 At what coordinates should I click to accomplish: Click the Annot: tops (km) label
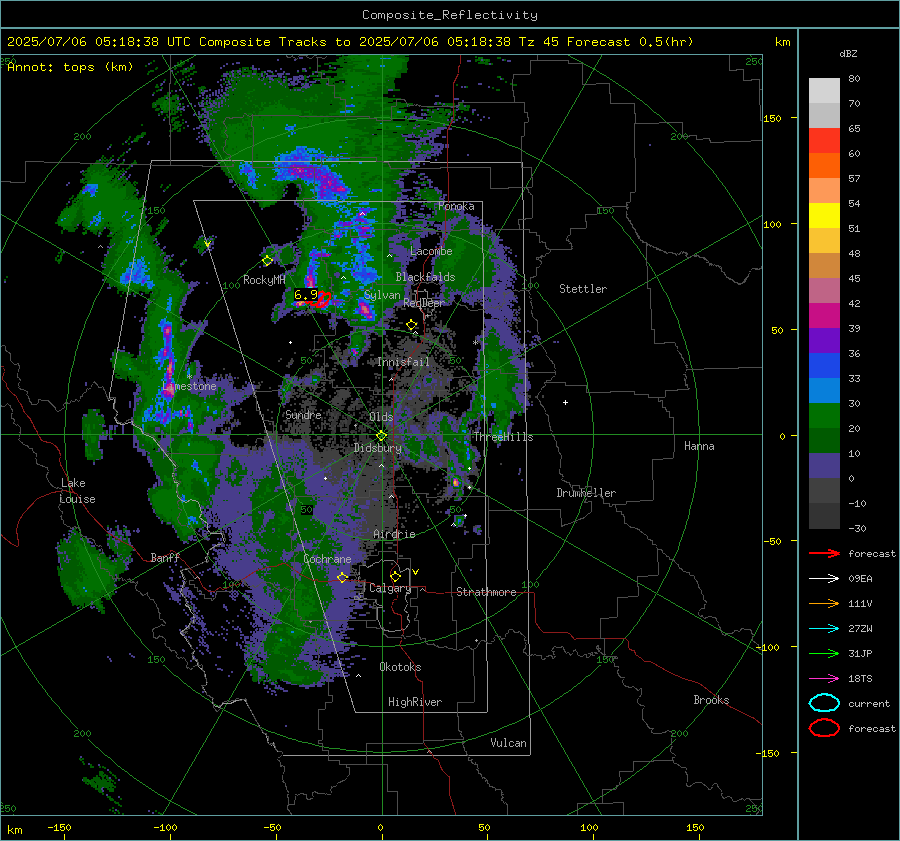[x=70, y=67]
